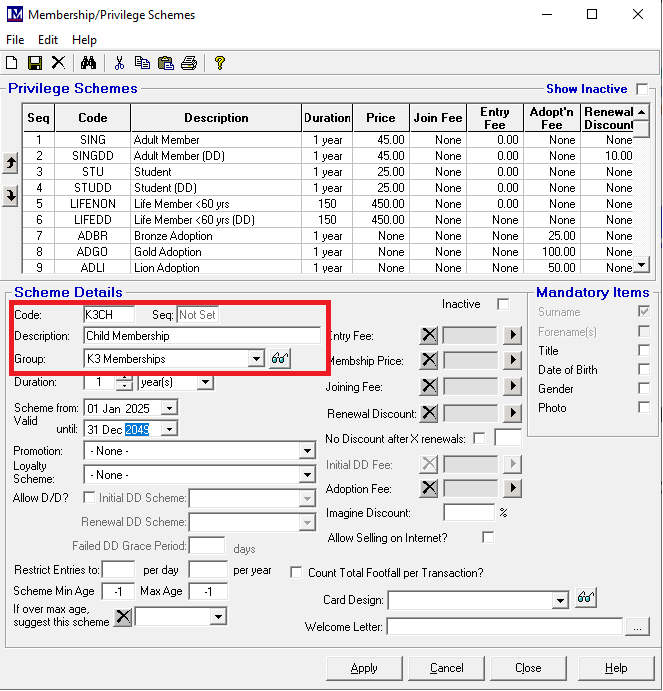Move scheme up with the up arrow

point(11,163)
